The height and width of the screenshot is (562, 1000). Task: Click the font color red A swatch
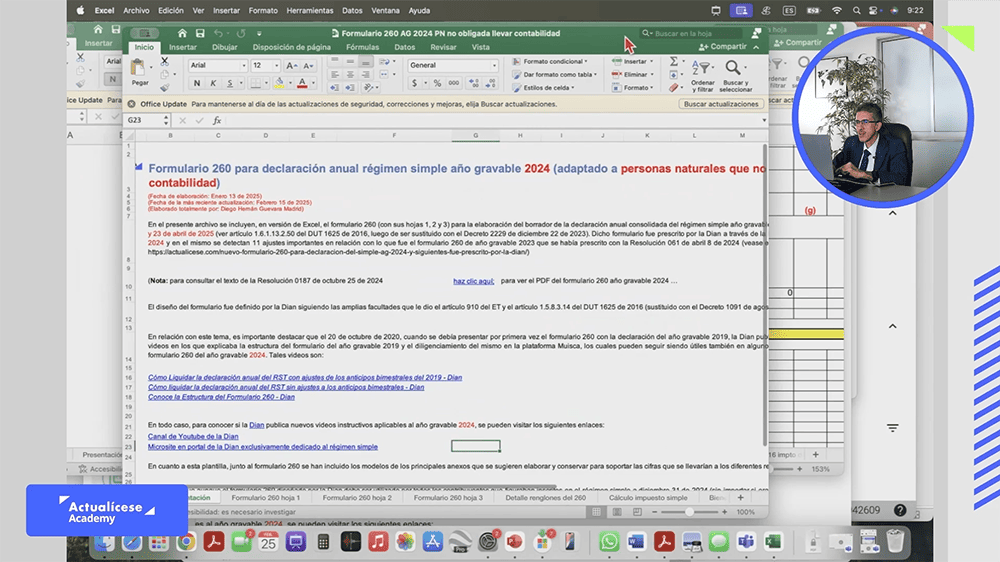(302, 83)
